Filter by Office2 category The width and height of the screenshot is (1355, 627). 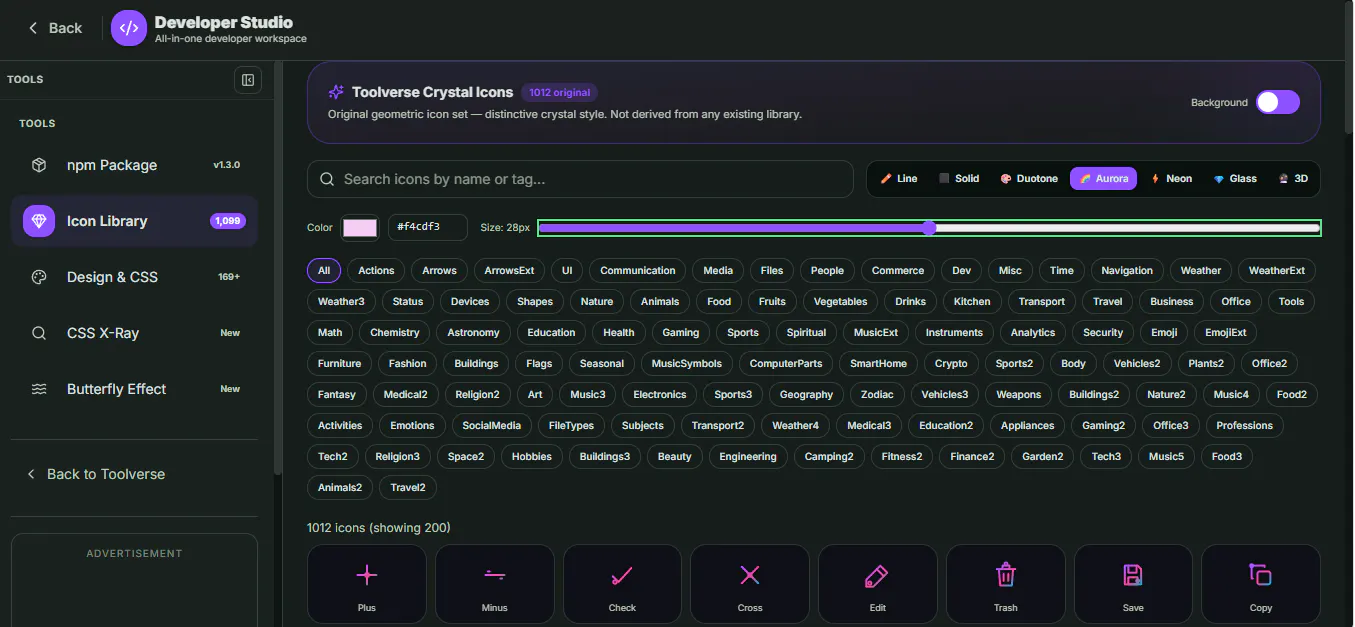point(1269,363)
